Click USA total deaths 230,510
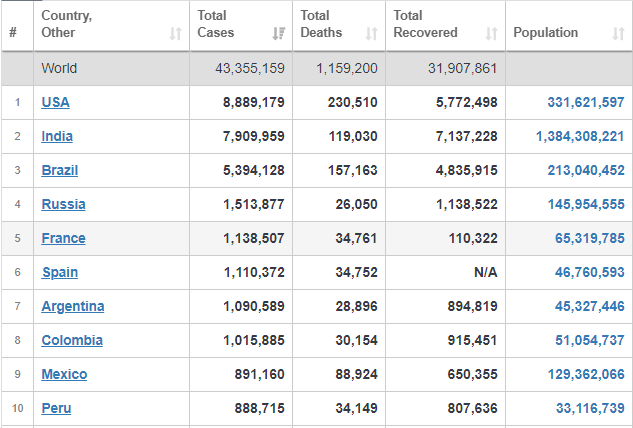Image resolution: width=633 pixels, height=428 pixels. point(352,102)
